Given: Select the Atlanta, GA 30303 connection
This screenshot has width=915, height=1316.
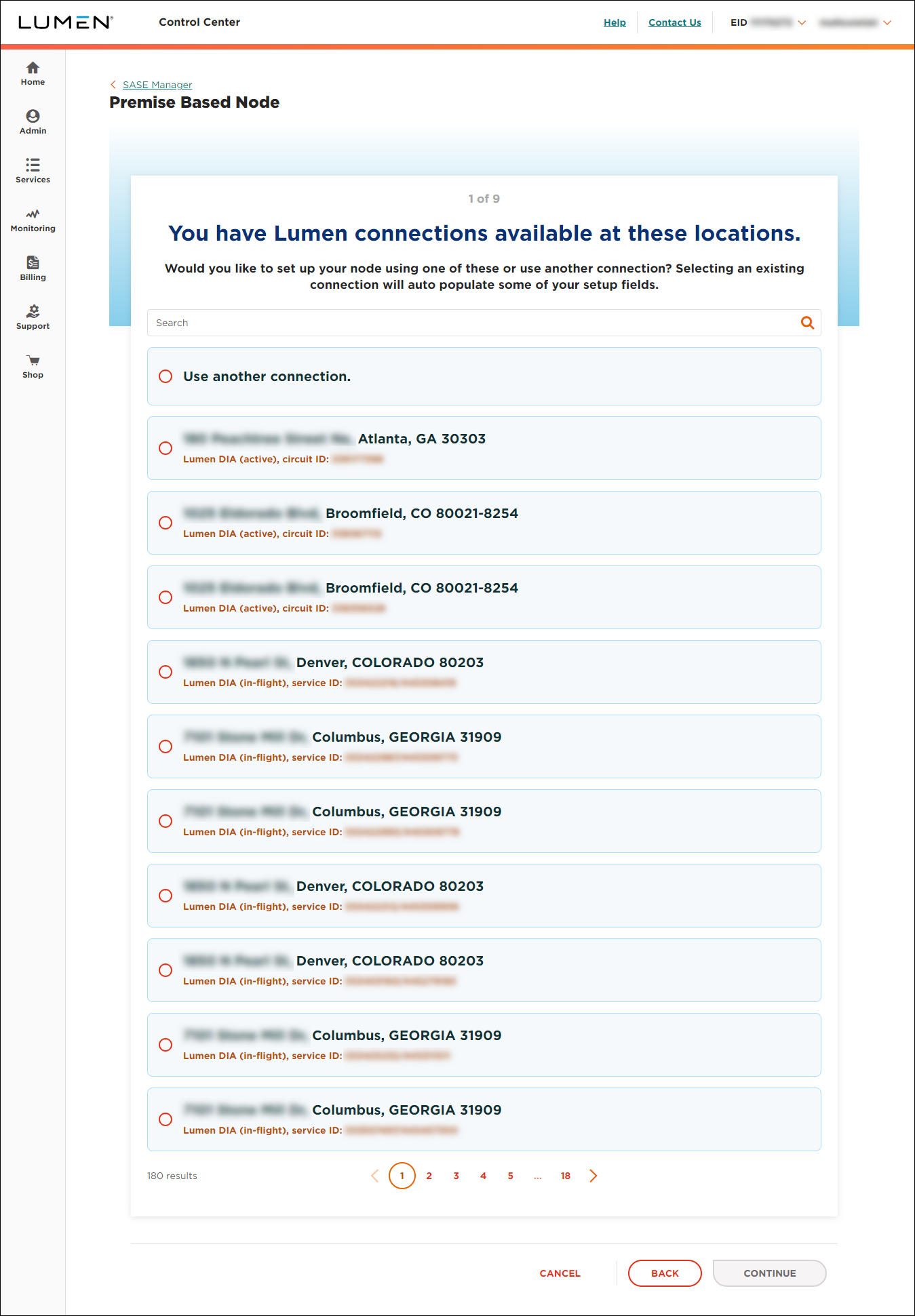Looking at the screenshot, I should coord(166,448).
